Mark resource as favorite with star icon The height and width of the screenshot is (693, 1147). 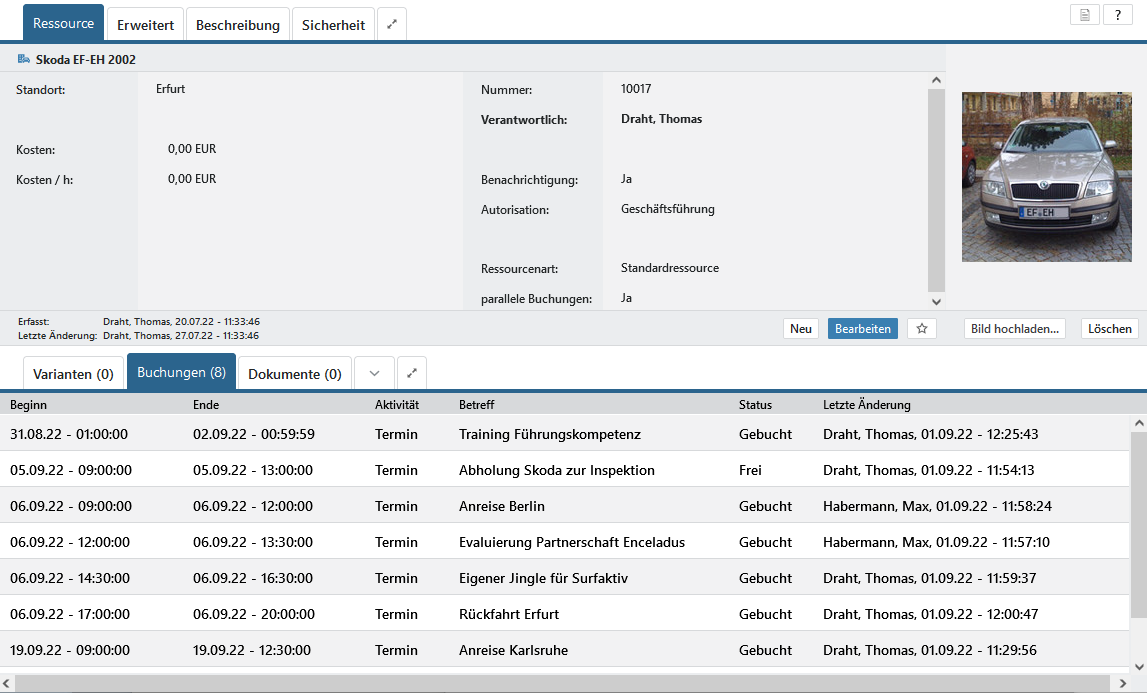pos(922,329)
